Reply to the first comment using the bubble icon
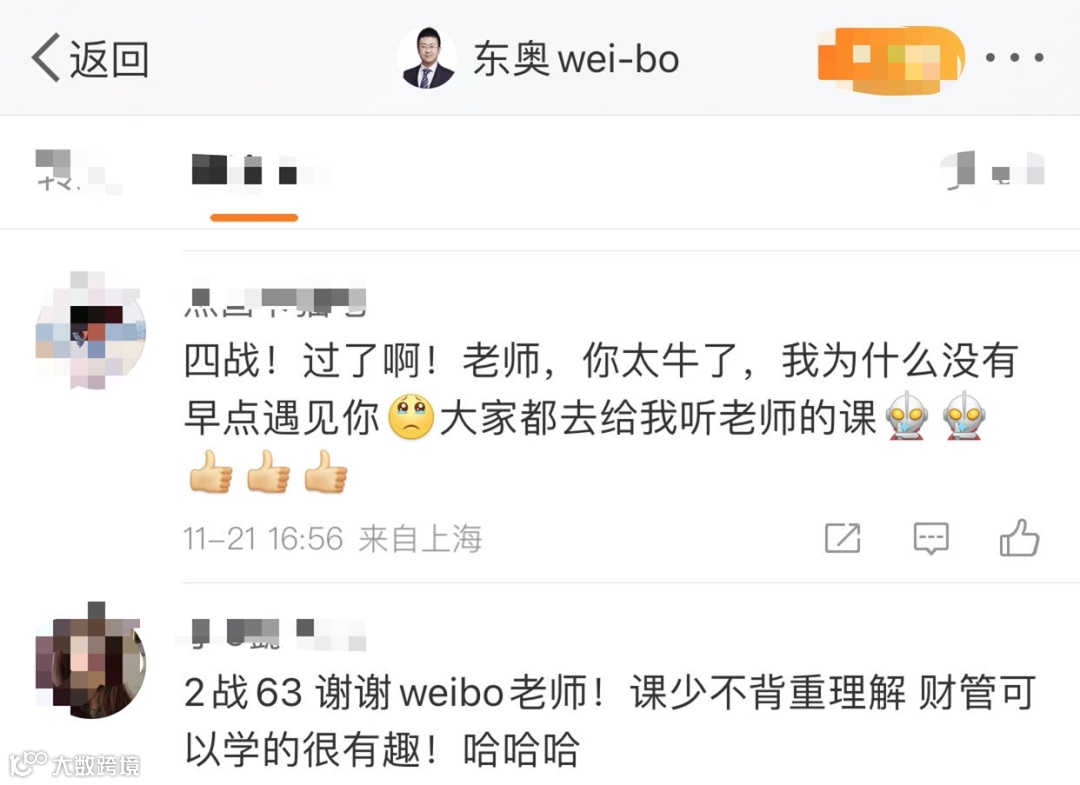 (x=931, y=538)
